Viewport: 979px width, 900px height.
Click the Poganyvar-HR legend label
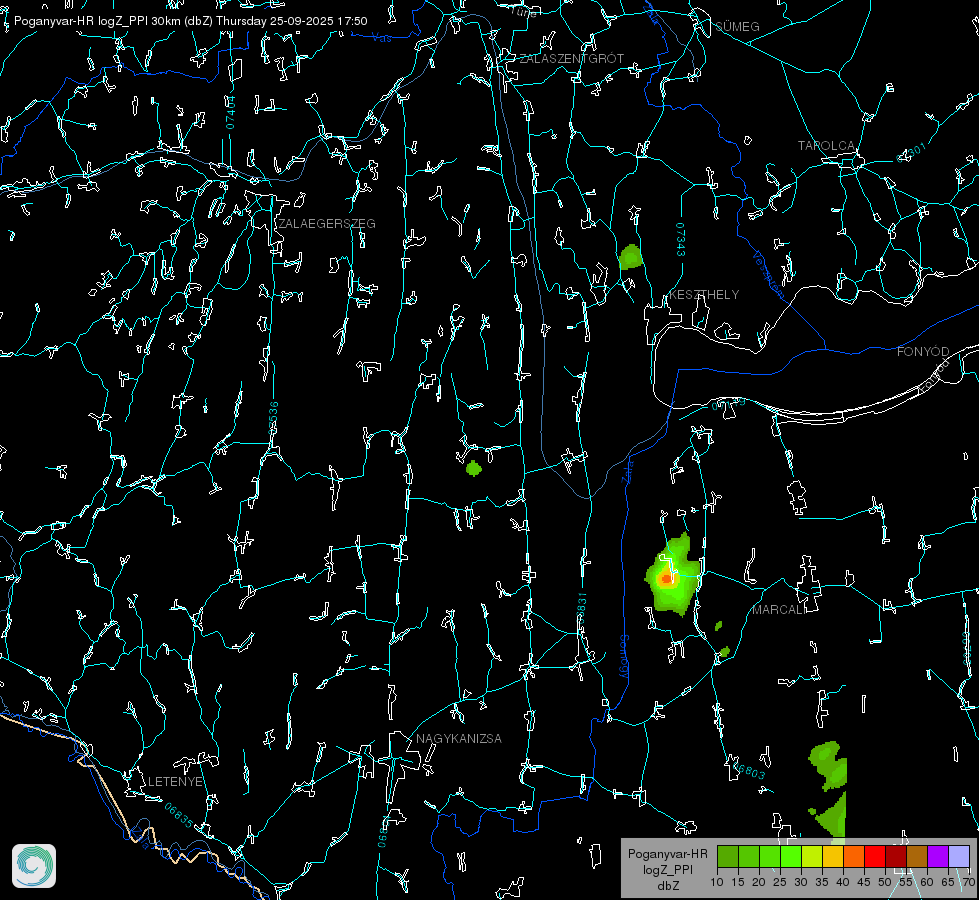point(667,854)
